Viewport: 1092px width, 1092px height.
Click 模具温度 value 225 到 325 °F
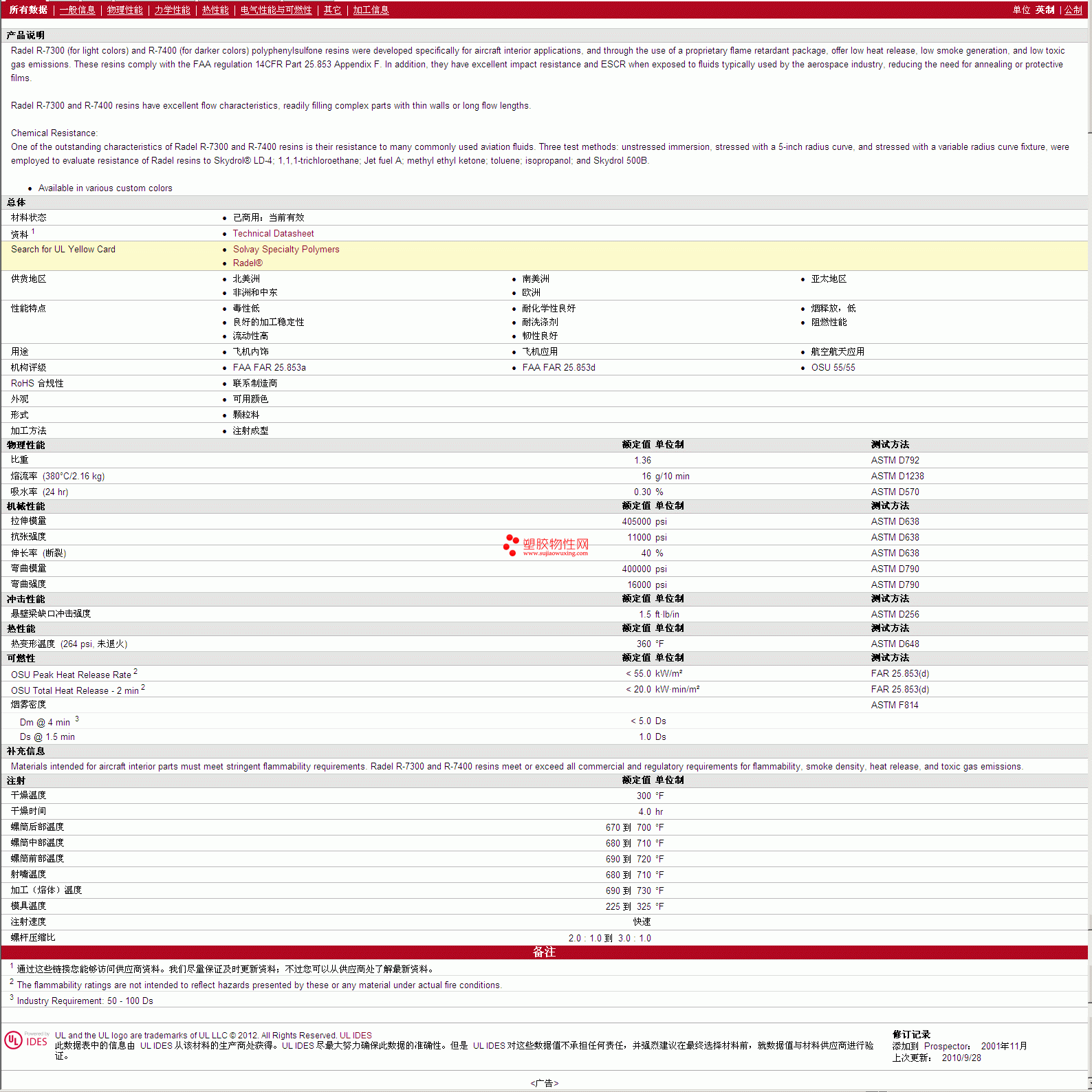[635, 907]
